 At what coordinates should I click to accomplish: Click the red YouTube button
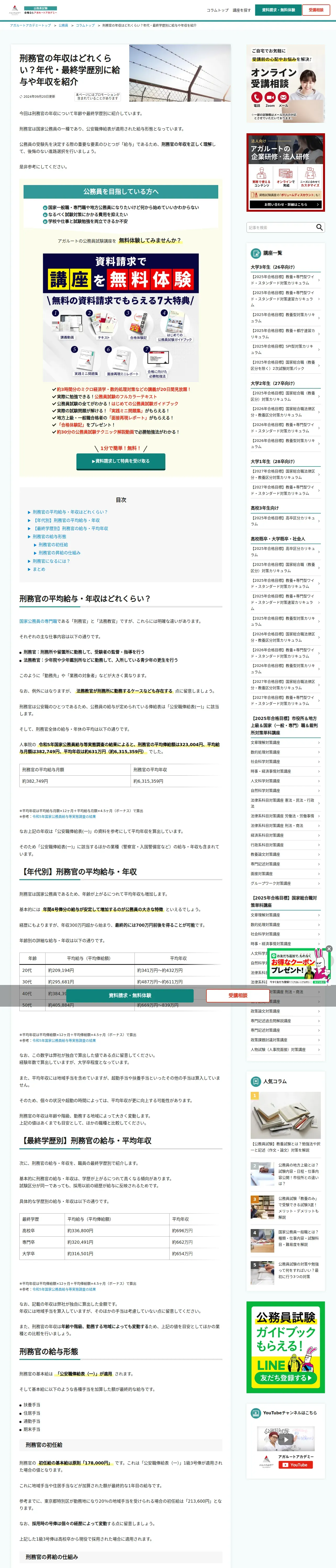click(x=296, y=1465)
